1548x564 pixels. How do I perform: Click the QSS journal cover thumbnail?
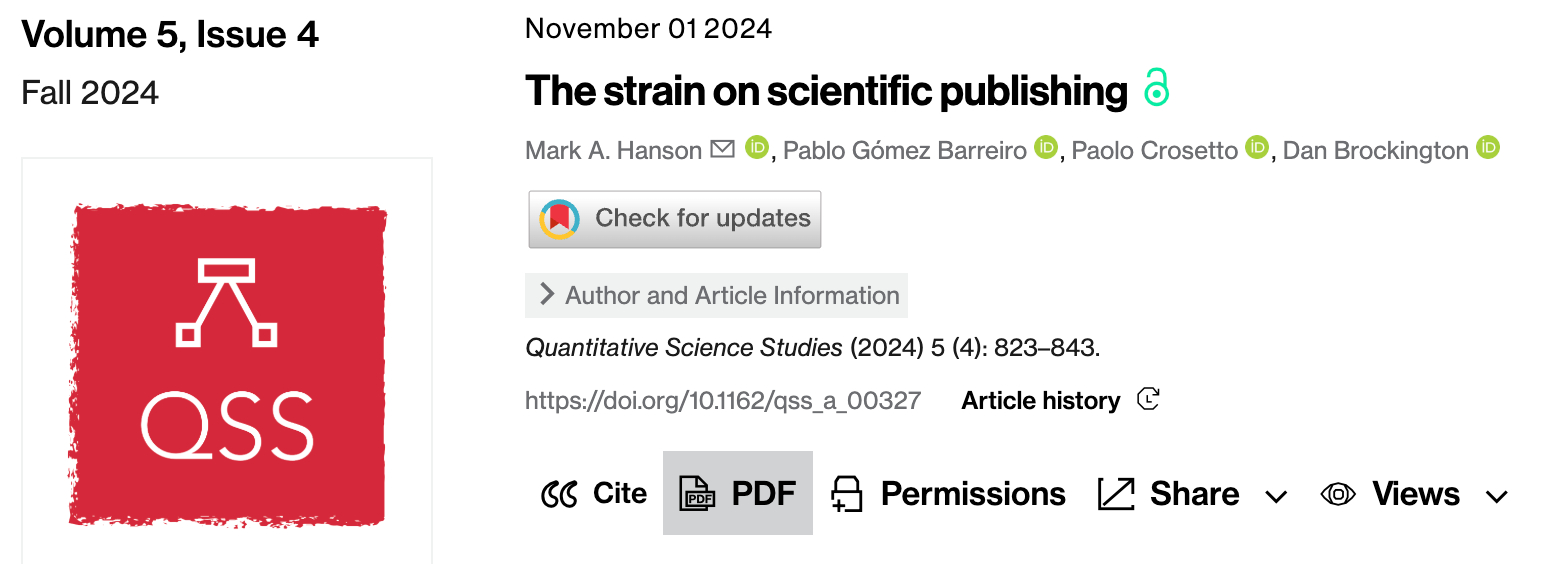pos(227,364)
